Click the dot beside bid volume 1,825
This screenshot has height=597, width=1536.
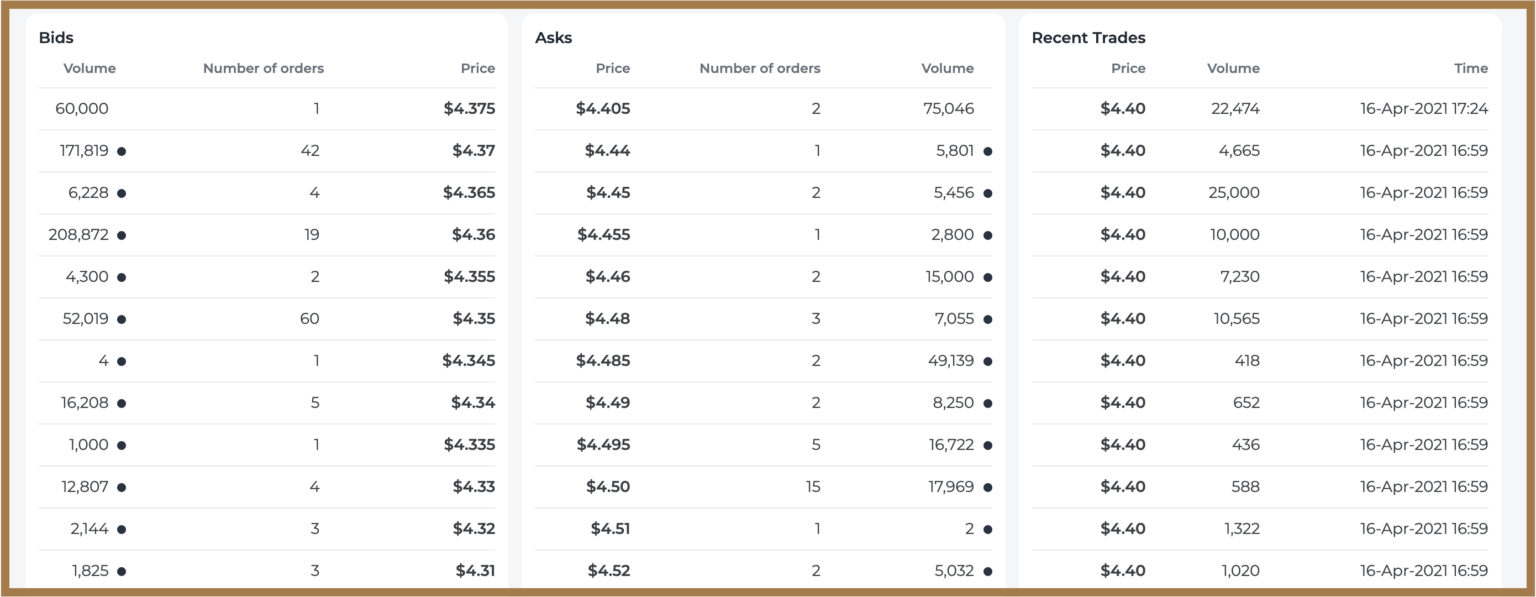click(x=121, y=570)
